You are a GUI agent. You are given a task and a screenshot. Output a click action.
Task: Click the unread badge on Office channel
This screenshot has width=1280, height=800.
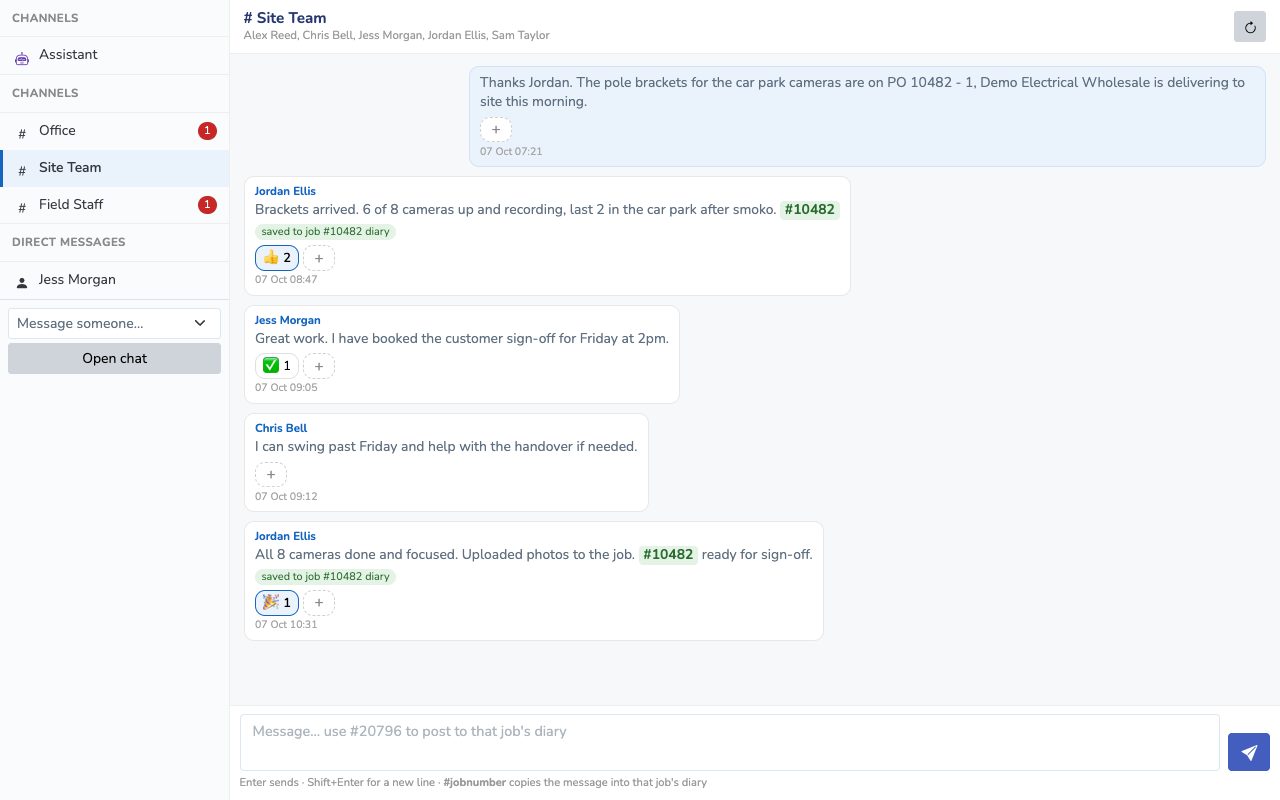pos(207,131)
